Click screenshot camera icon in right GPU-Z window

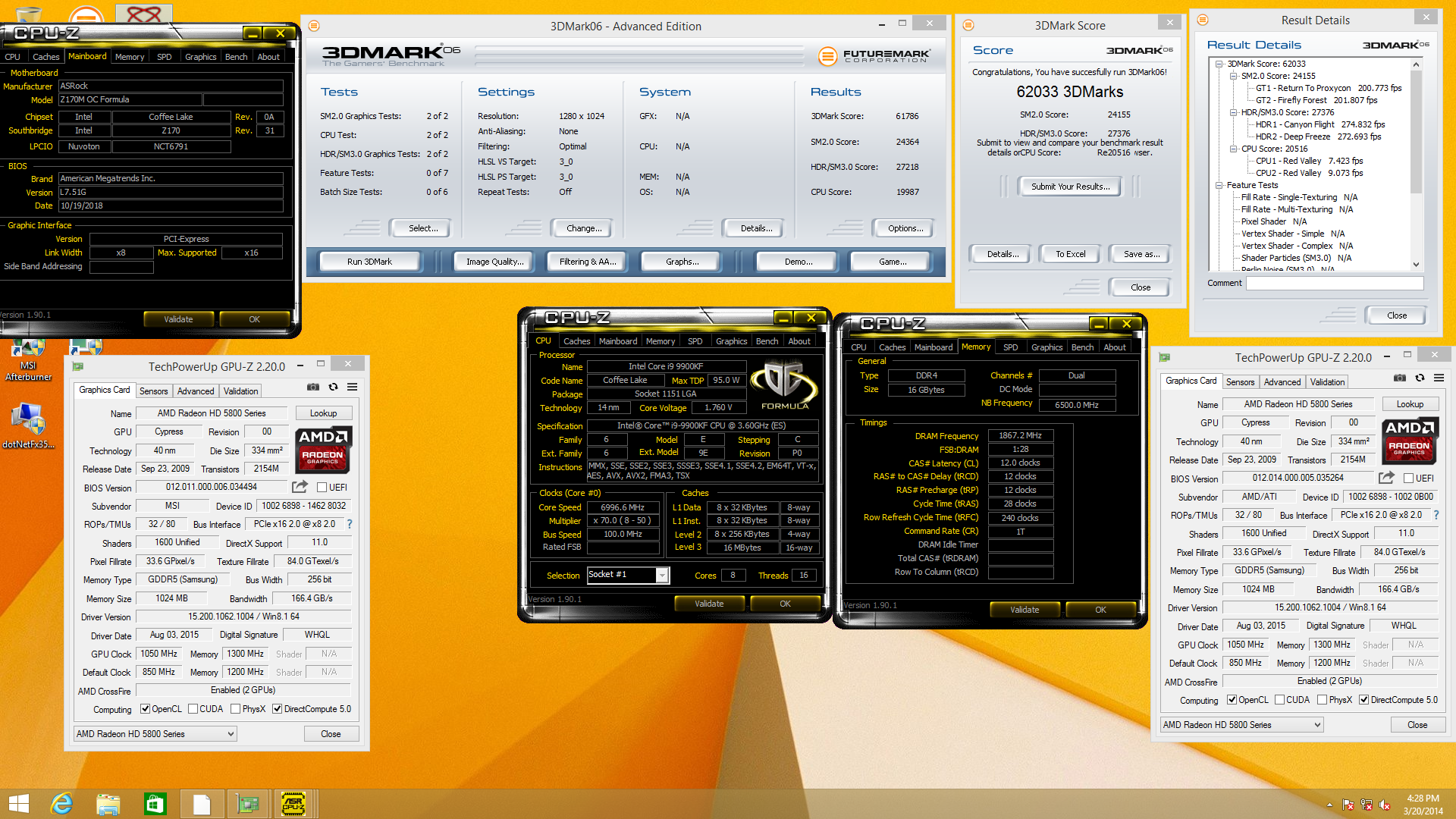[x=1400, y=378]
